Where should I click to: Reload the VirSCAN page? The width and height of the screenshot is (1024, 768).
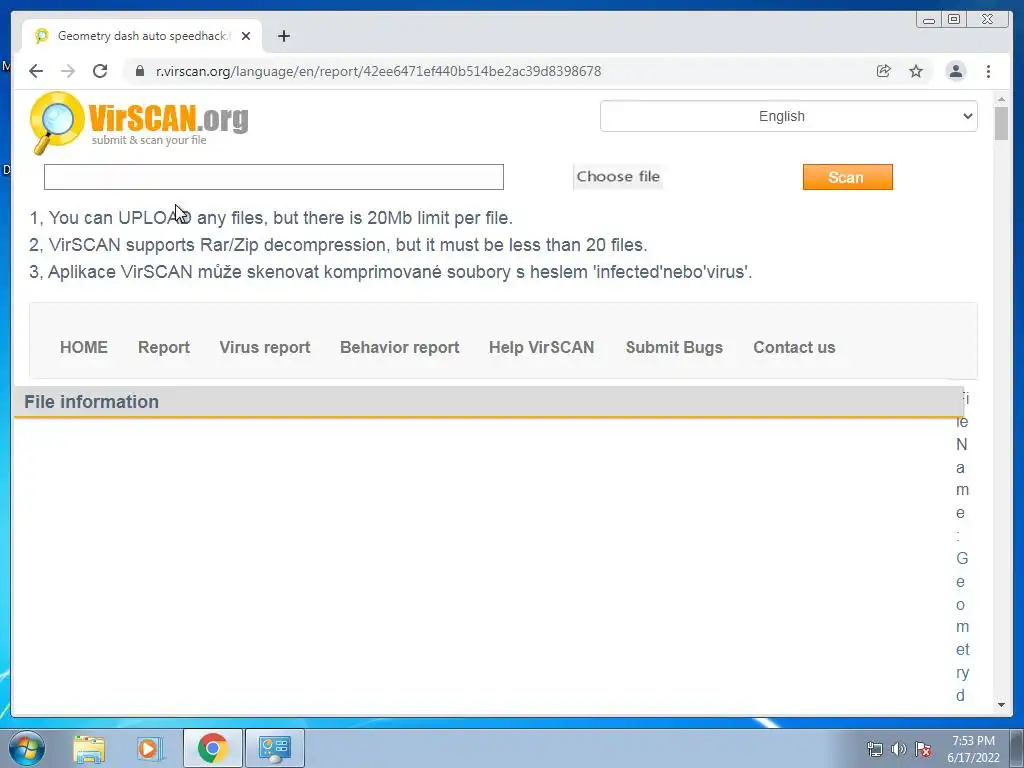click(x=100, y=71)
